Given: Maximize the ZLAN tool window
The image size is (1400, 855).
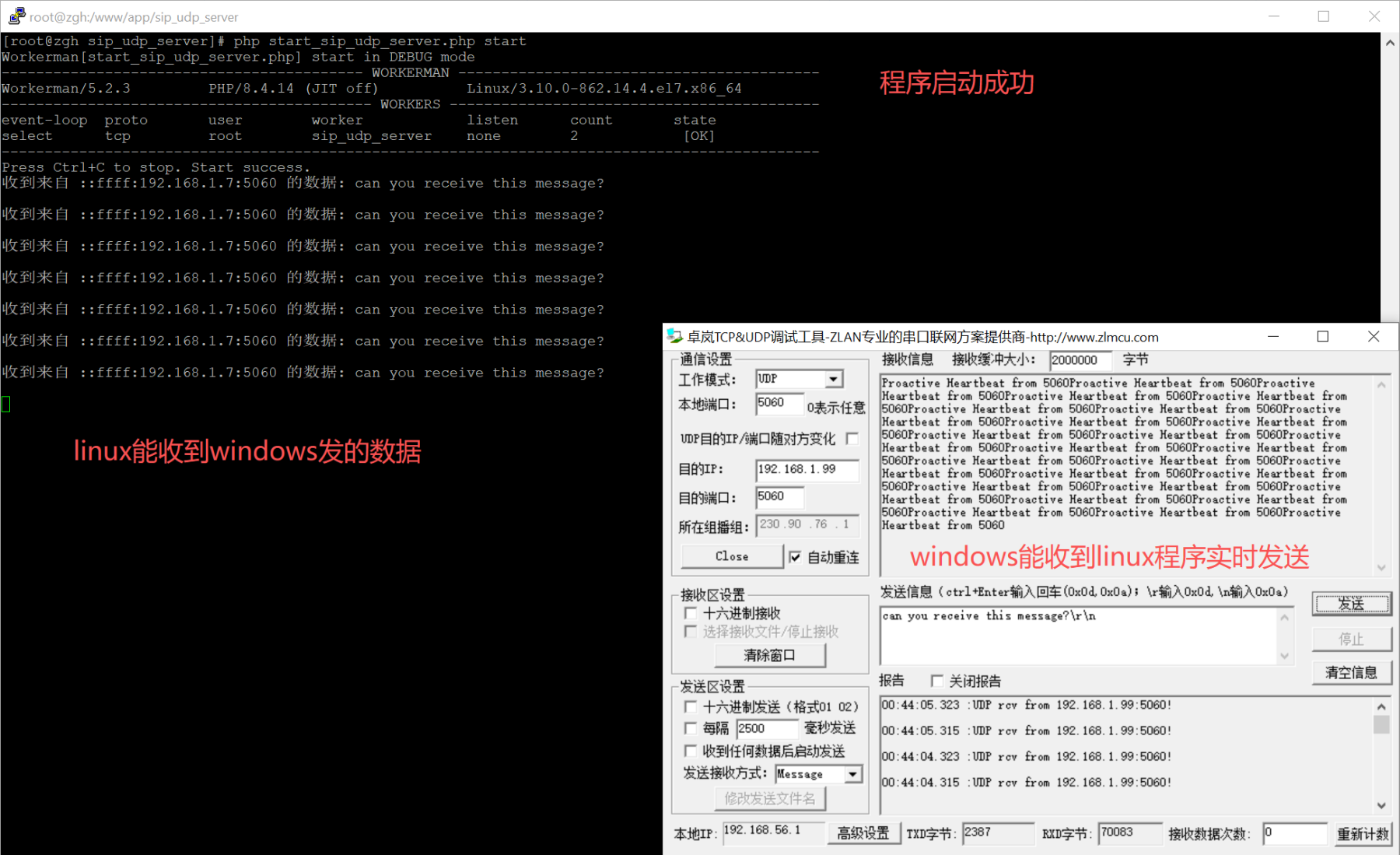Looking at the screenshot, I should click(x=1322, y=337).
